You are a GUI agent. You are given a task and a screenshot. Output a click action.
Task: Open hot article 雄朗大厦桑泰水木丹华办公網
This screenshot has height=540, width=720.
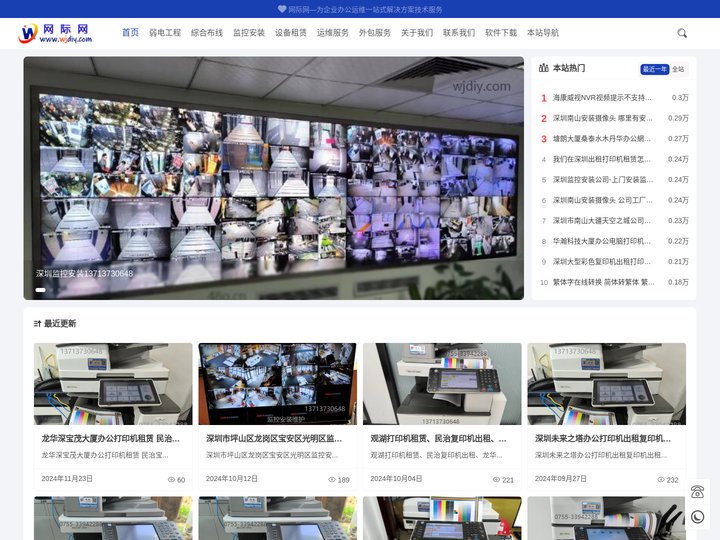(x=602, y=139)
